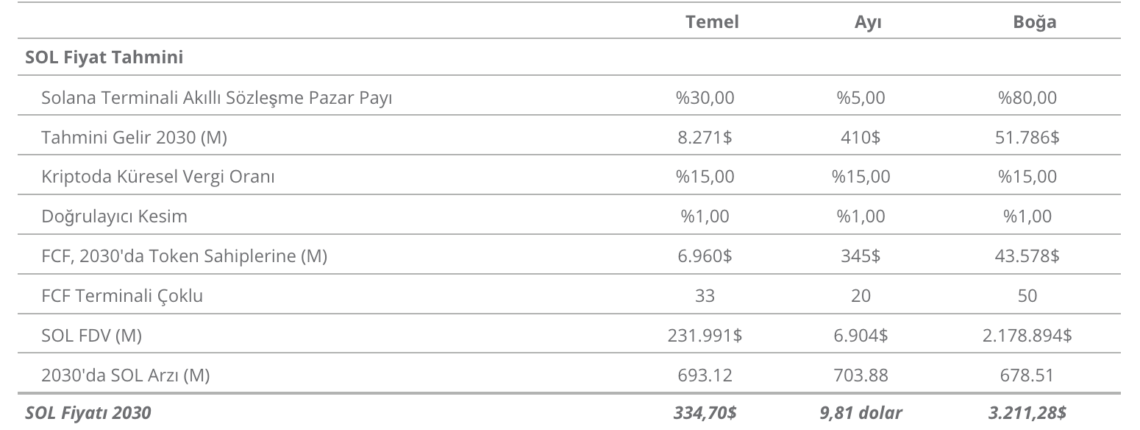Click the 9,81 dolar bear price cell
1140x430 pixels.
point(861,413)
